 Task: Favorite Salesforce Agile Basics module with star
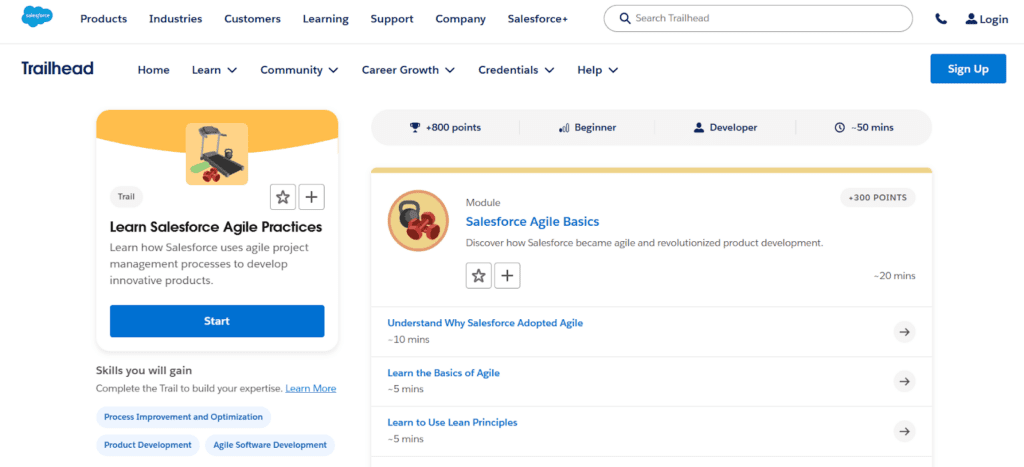tap(479, 276)
